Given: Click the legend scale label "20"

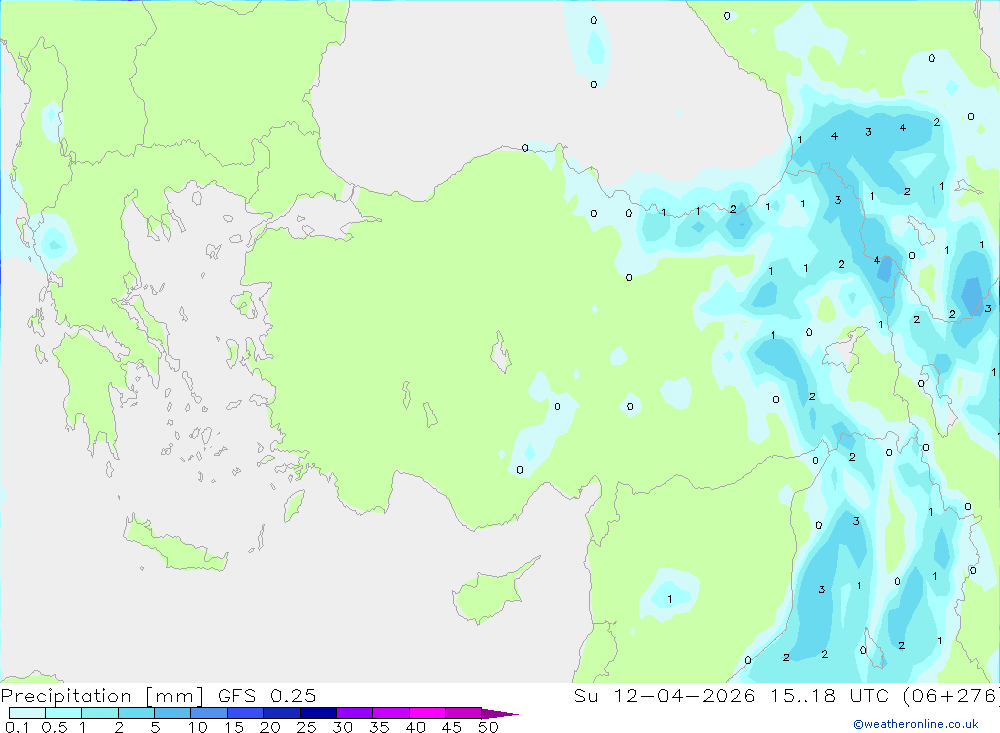Looking at the screenshot, I should click(270, 727).
